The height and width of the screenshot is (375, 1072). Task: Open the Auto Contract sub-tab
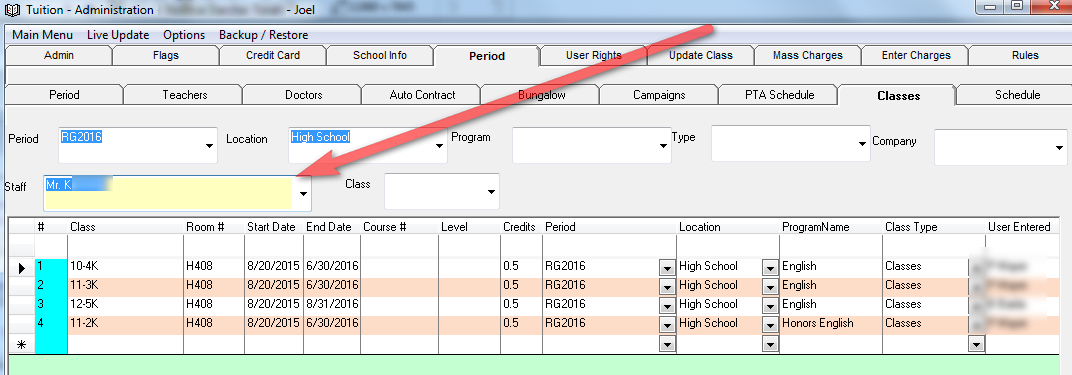(x=423, y=95)
